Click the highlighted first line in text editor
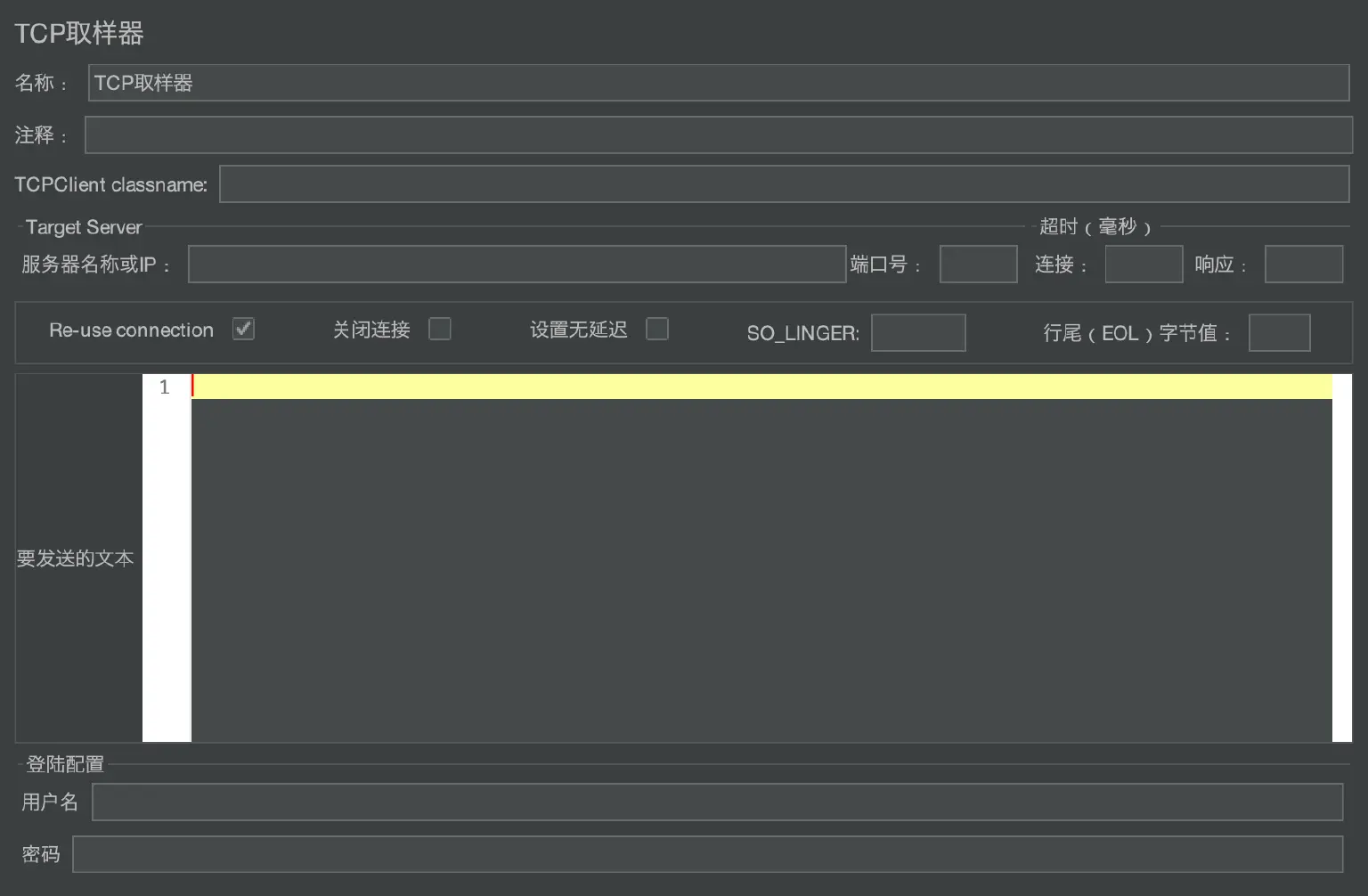Image resolution: width=1368 pixels, height=896 pixels. pyautogui.click(x=761, y=387)
